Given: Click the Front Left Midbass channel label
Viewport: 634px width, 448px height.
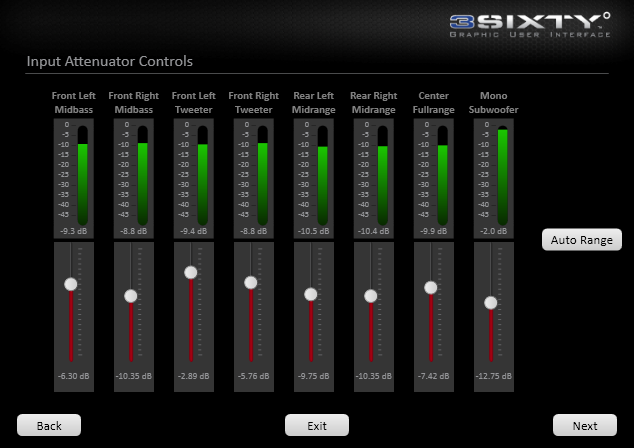Looking at the screenshot, I should pos(74,103).
